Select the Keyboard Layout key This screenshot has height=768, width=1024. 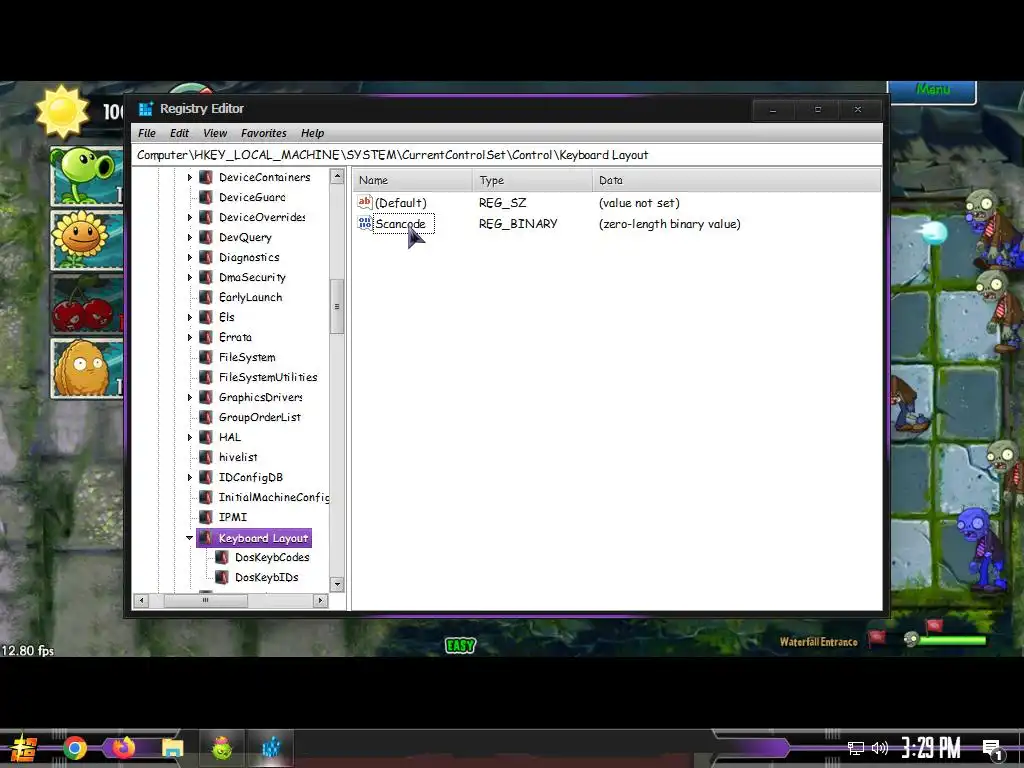[x=263, y=538]
